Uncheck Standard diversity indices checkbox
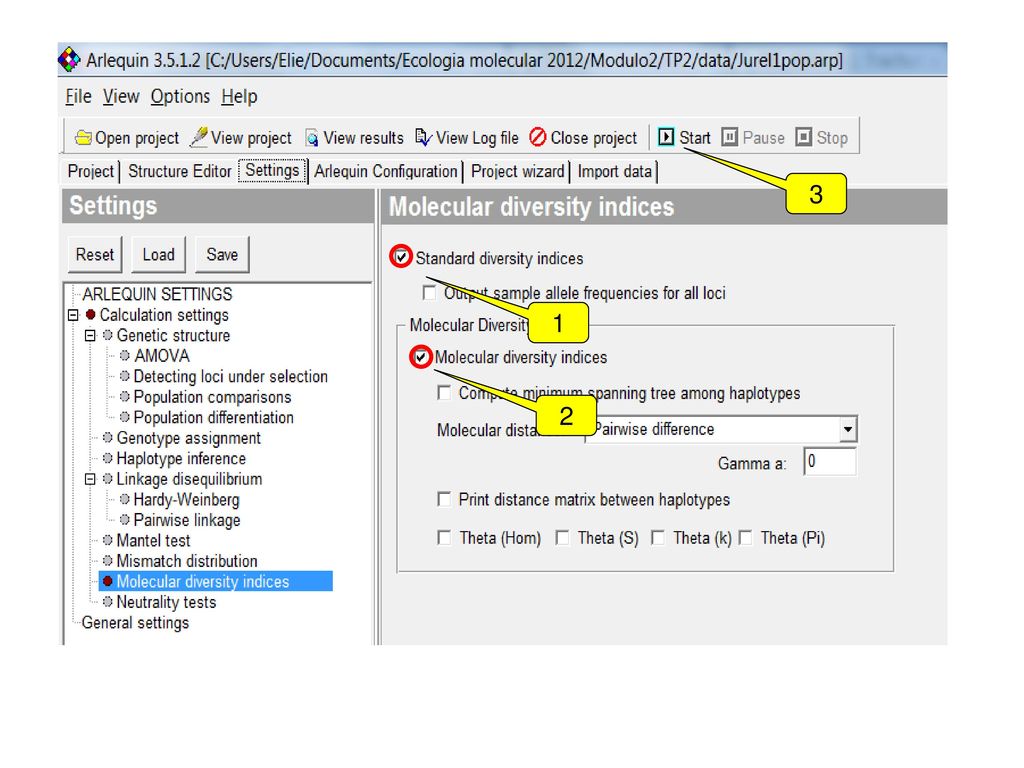The image size is (1024, 768). tap(401, 257)
